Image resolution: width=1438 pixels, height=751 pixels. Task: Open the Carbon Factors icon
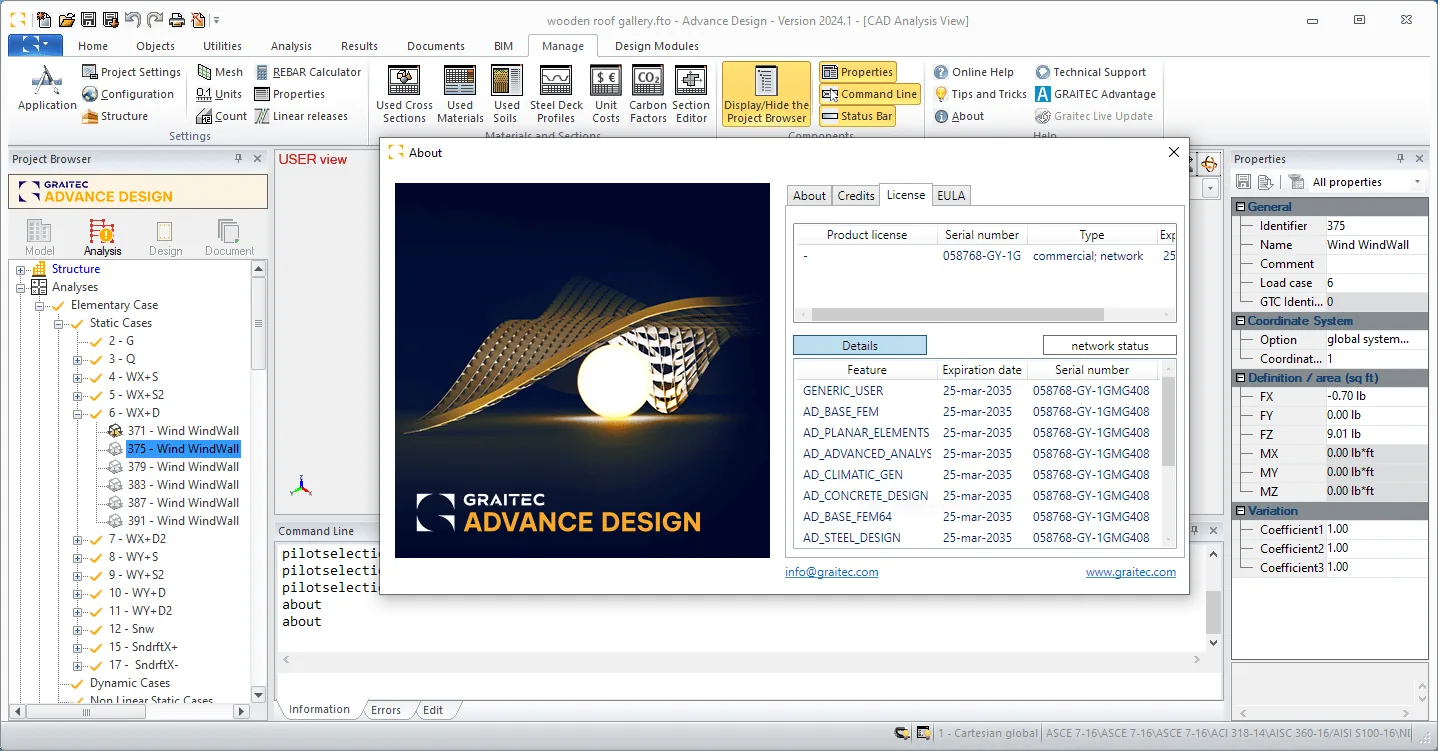click(x=648, y=95)
